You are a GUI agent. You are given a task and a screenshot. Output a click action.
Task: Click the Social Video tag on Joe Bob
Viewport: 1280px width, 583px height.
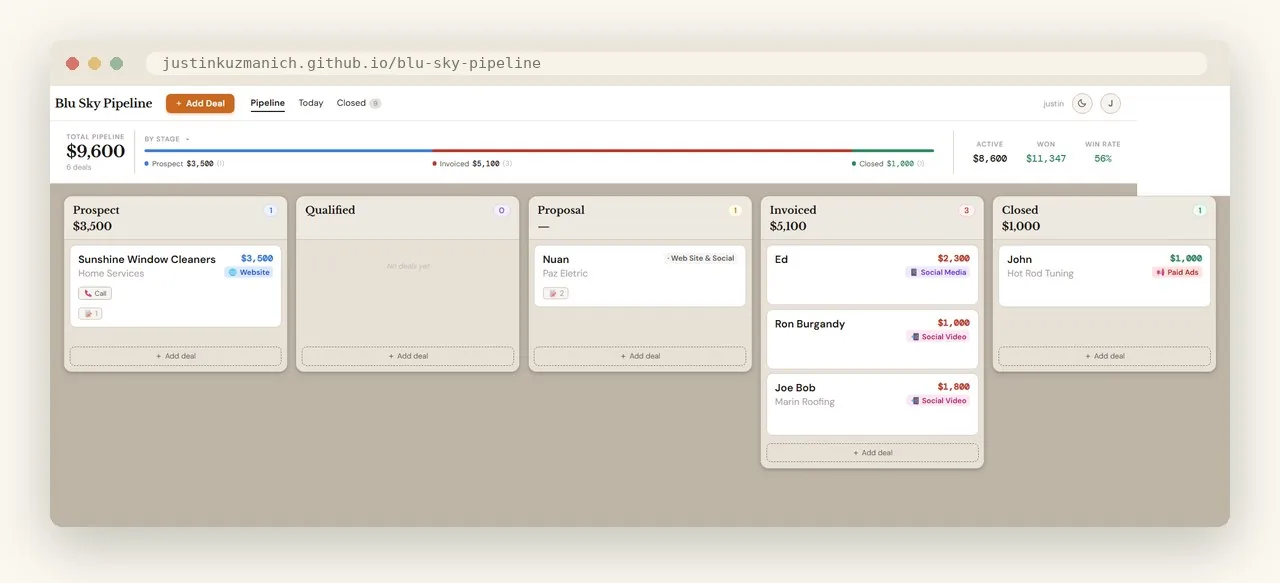click(938, 401)
